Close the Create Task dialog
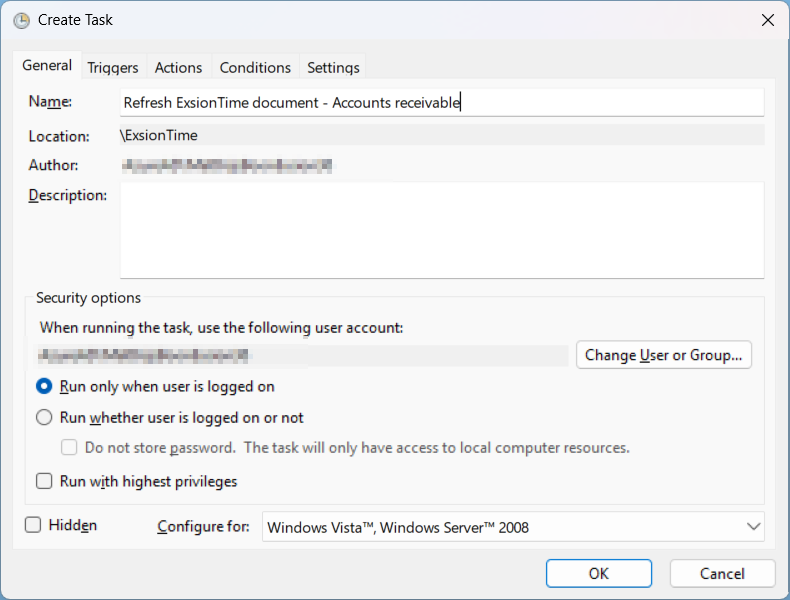790x600 pixels. pos(767,20)
